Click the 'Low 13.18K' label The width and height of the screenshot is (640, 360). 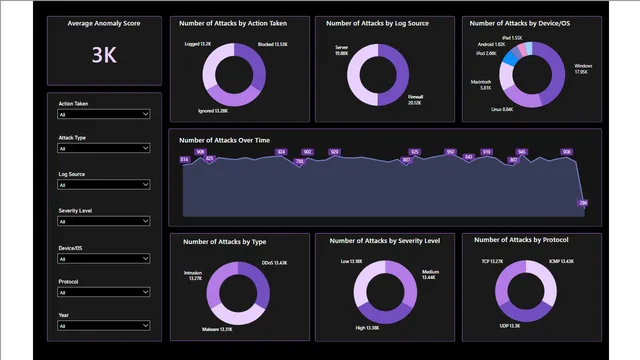coord(351,262)
